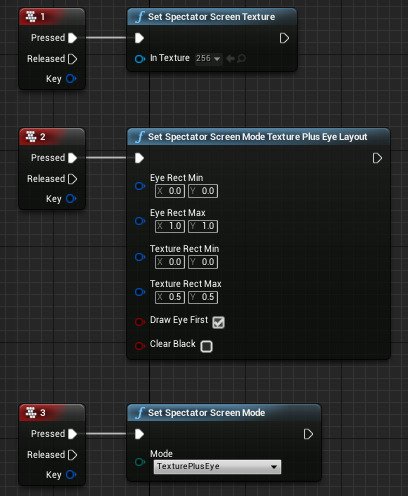Click Eye Rect Max Y field
The height and width of the screenshot is (496, 408).
tap(203, 226)
